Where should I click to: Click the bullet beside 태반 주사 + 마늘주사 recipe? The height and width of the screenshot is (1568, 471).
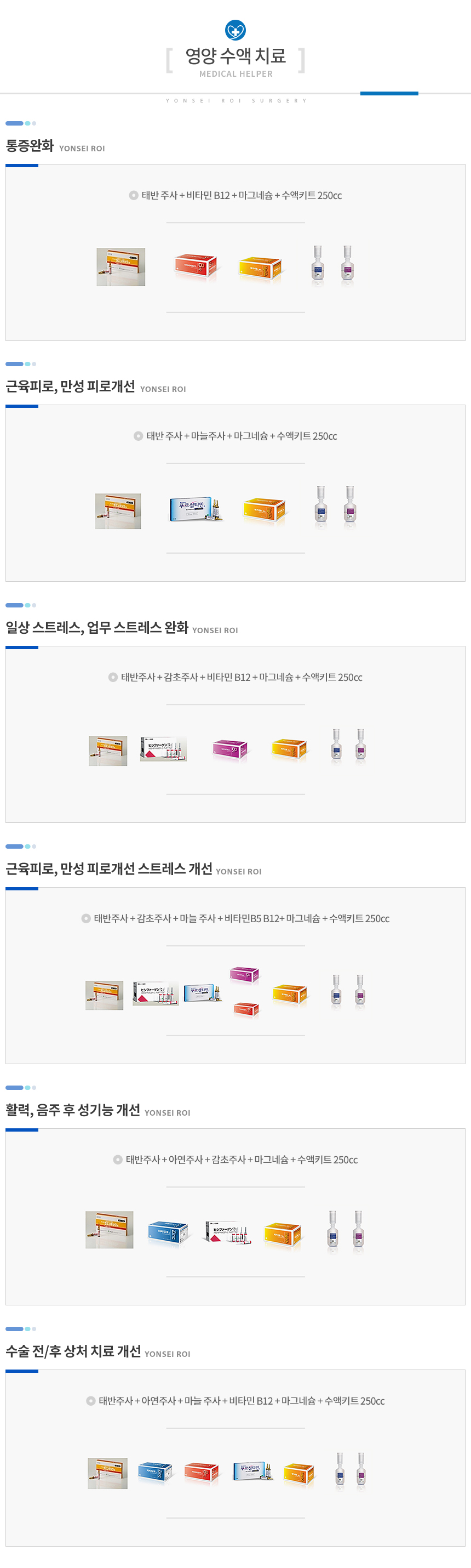(138, 436)
